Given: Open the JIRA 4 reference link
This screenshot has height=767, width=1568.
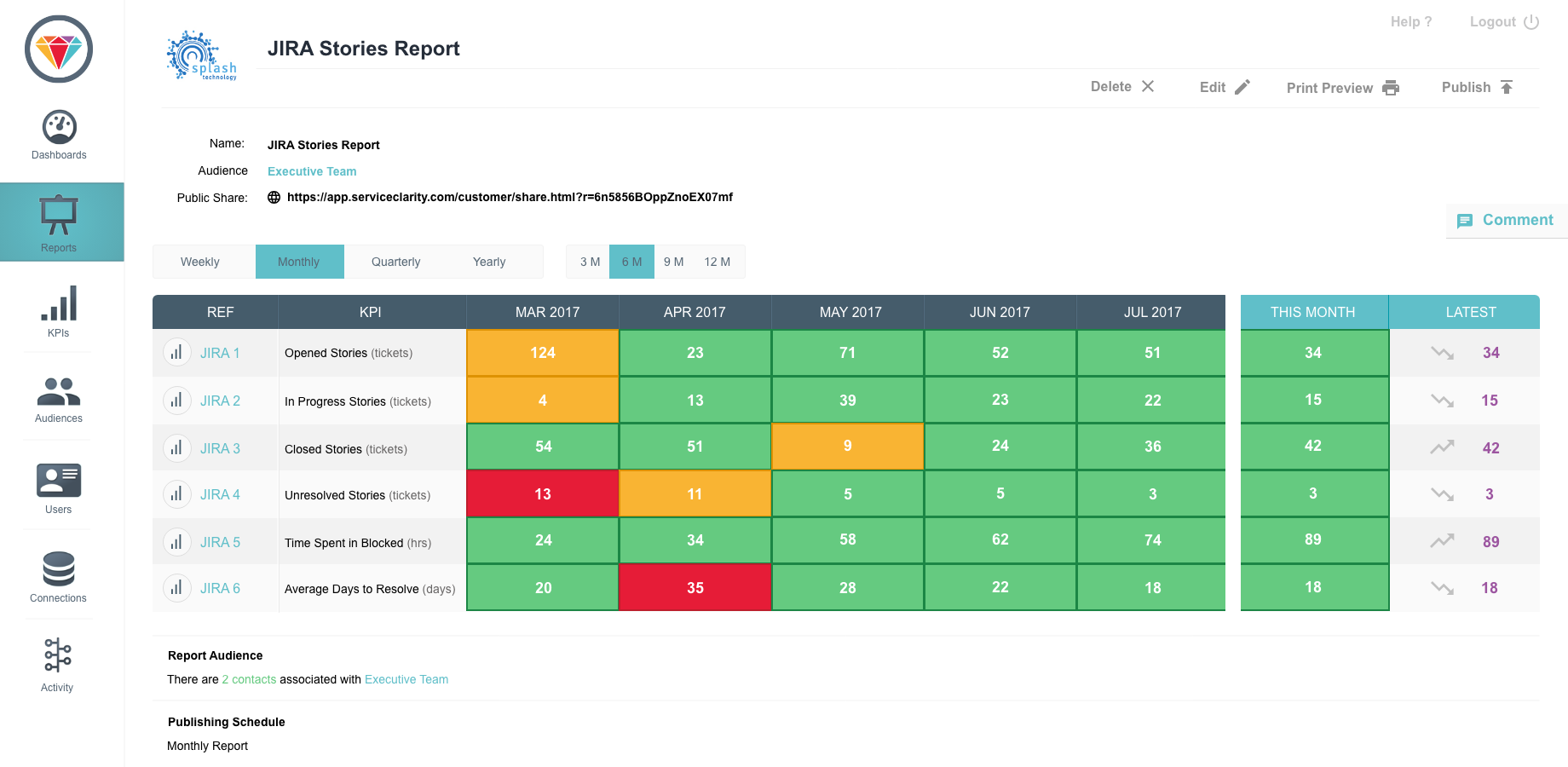Looking at the screenshot, I should 220,494.
